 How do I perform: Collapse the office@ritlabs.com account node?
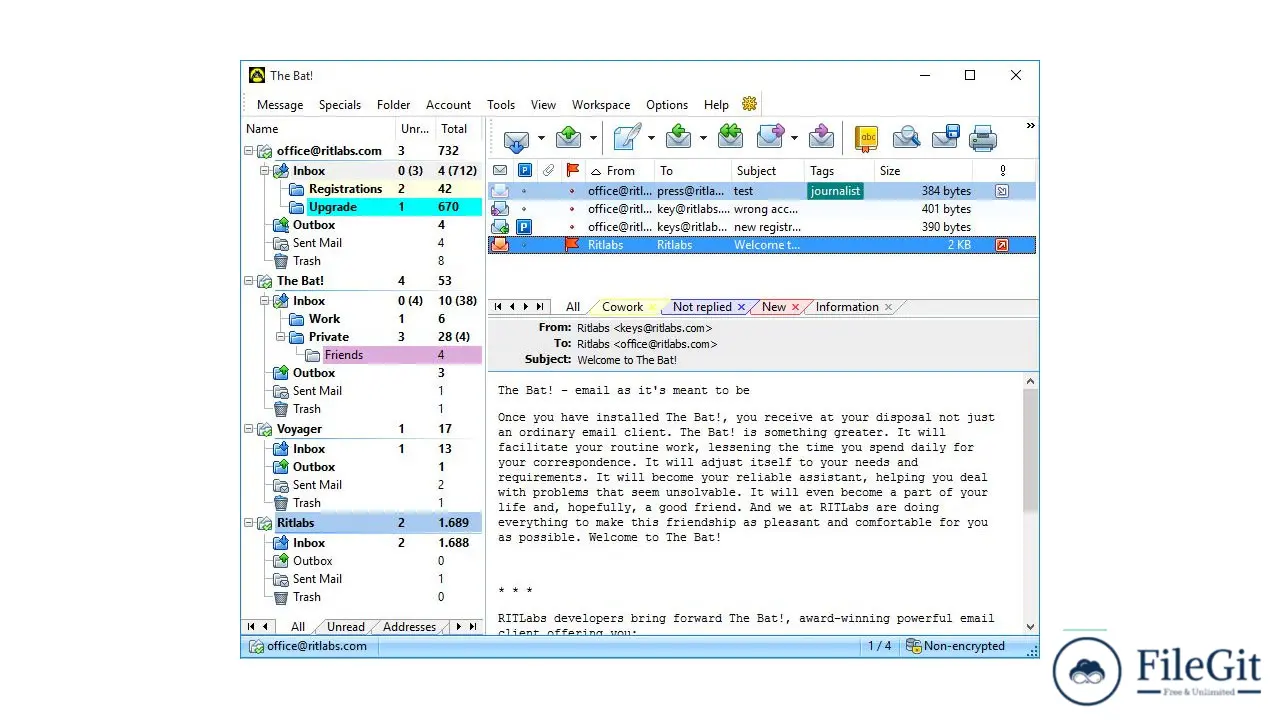click(x=249, y=151)
